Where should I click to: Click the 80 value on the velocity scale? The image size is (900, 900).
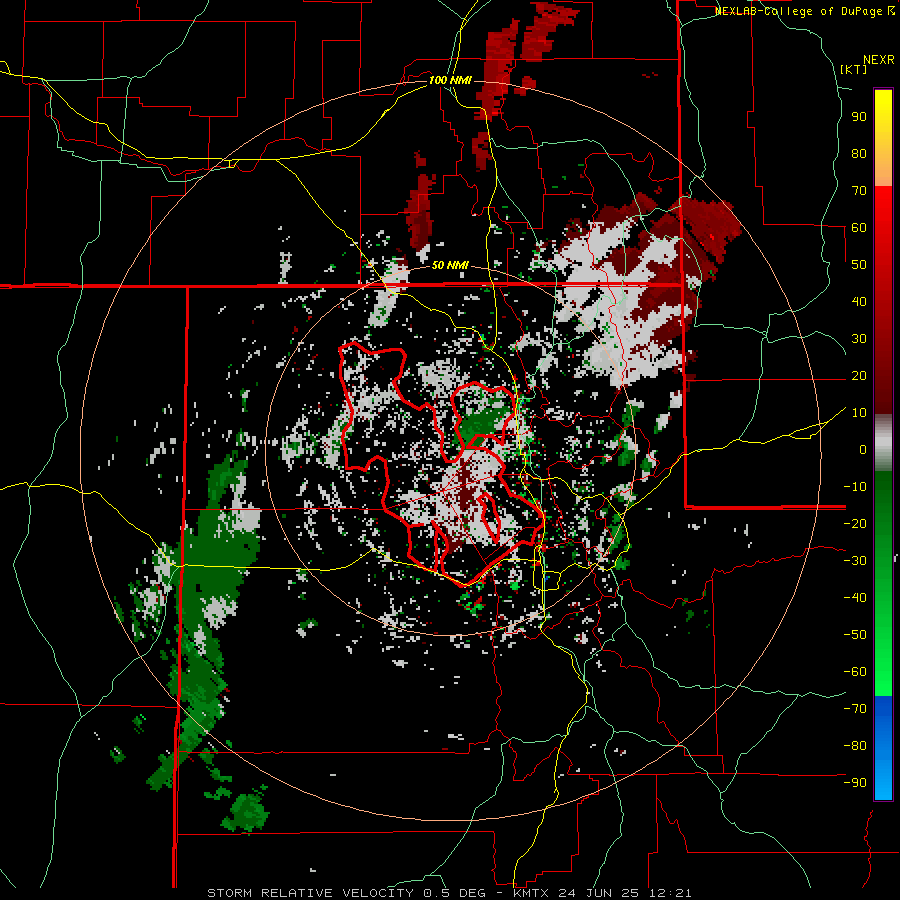[859, 153]
